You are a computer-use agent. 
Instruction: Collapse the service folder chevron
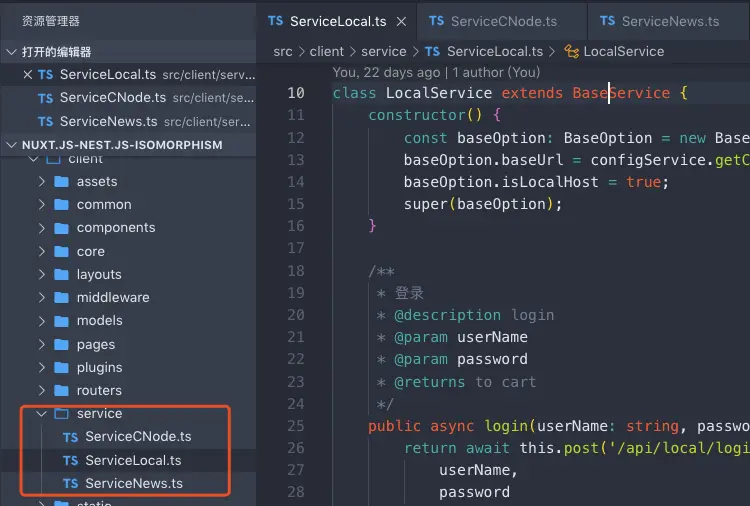[x=42, y=414]
